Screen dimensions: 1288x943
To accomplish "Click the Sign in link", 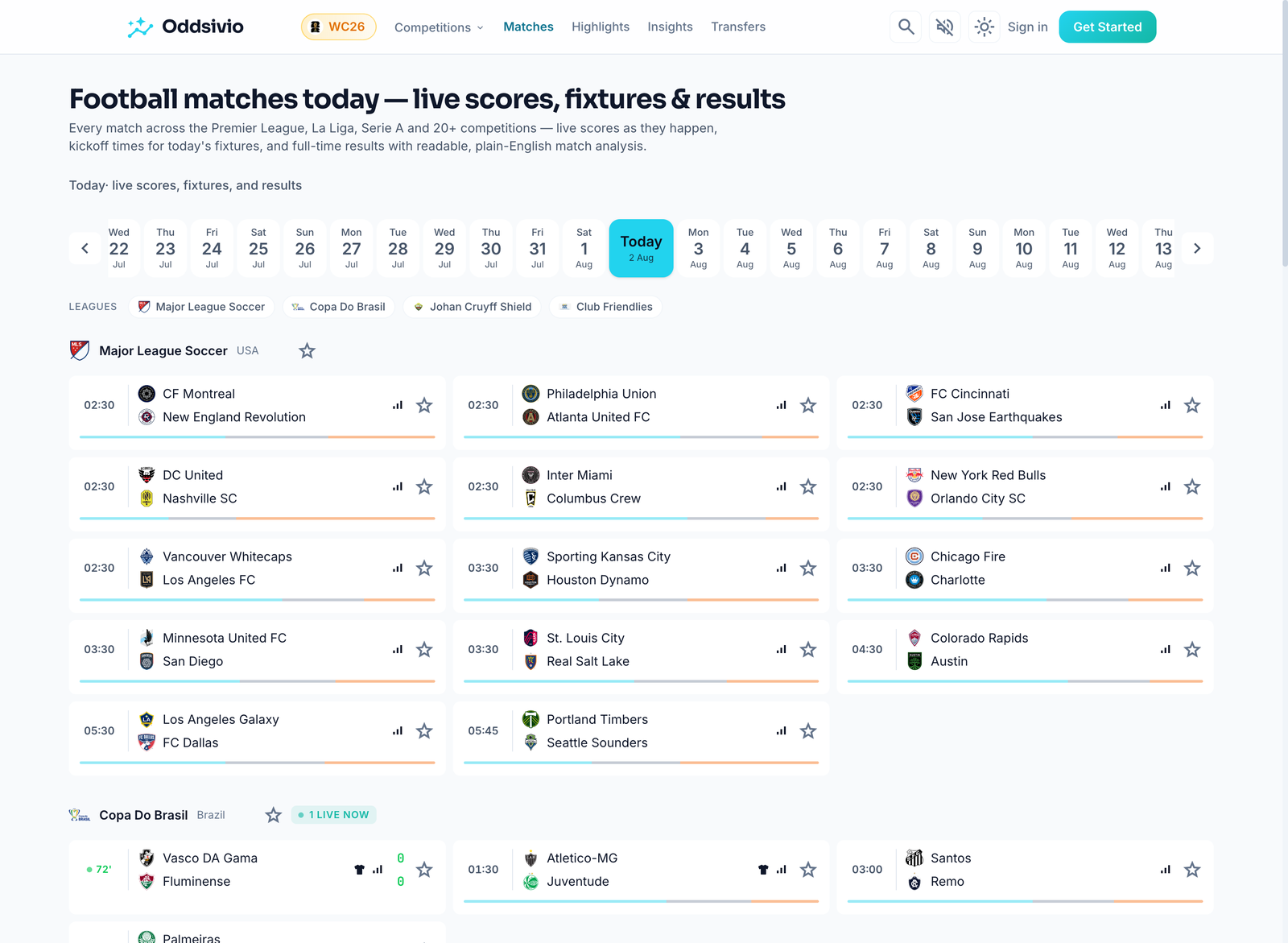I will pos(1027,27).
